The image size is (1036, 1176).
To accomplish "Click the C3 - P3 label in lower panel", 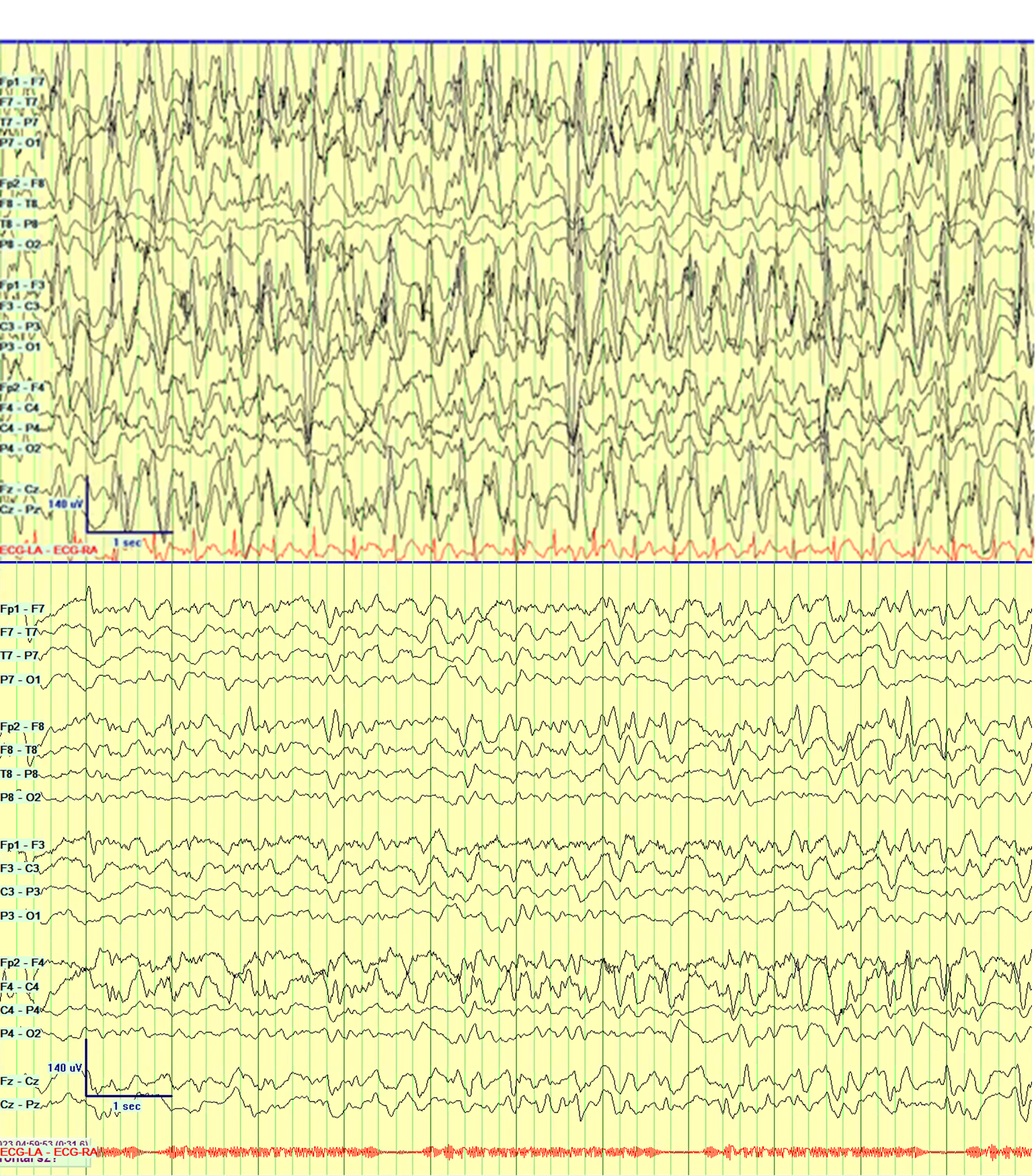I will 20,892.
